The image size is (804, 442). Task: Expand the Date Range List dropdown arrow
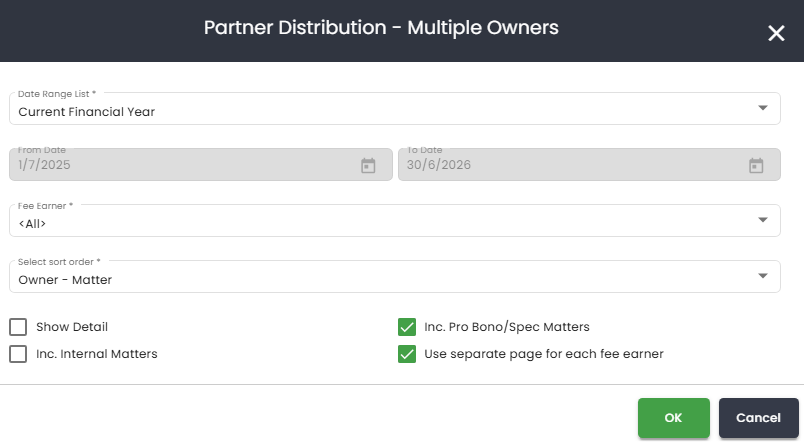763,108
